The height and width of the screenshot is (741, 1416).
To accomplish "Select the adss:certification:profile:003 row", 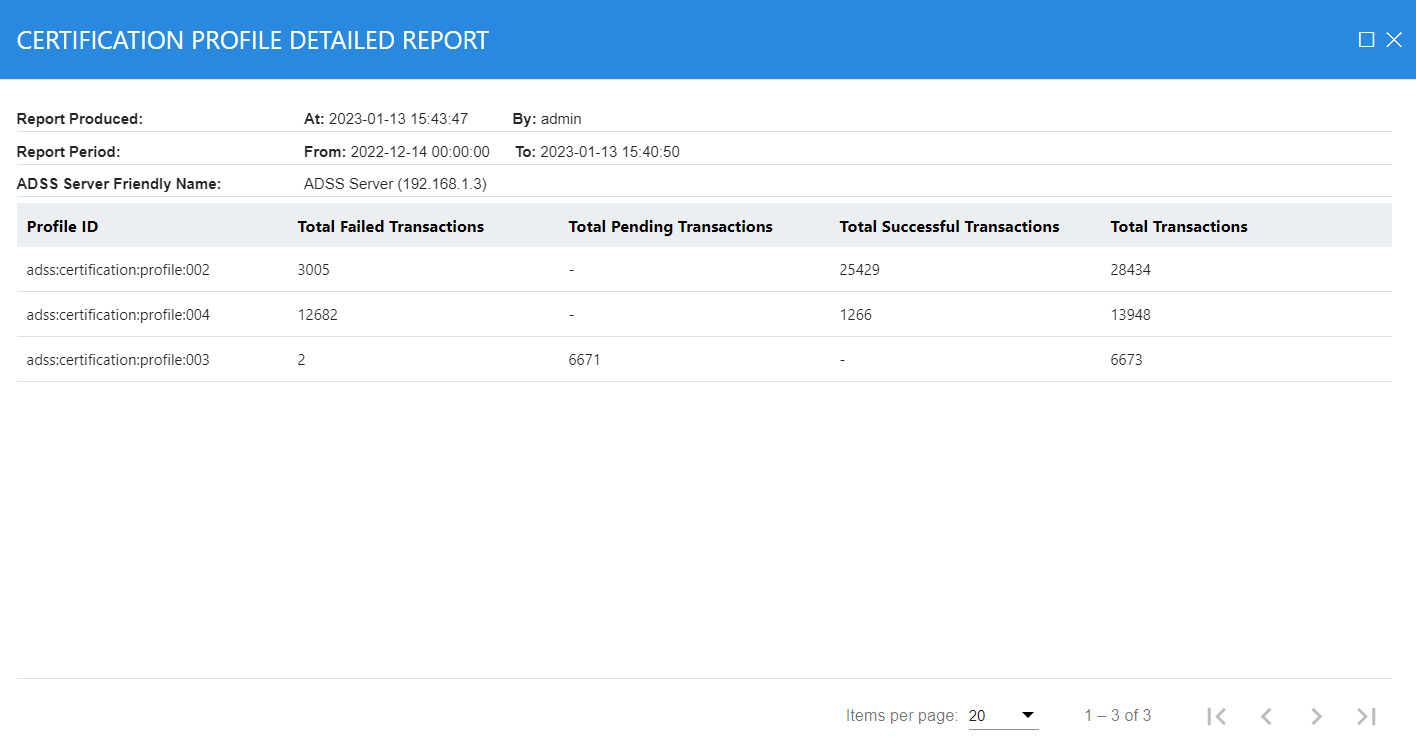I will pos(118,360).
